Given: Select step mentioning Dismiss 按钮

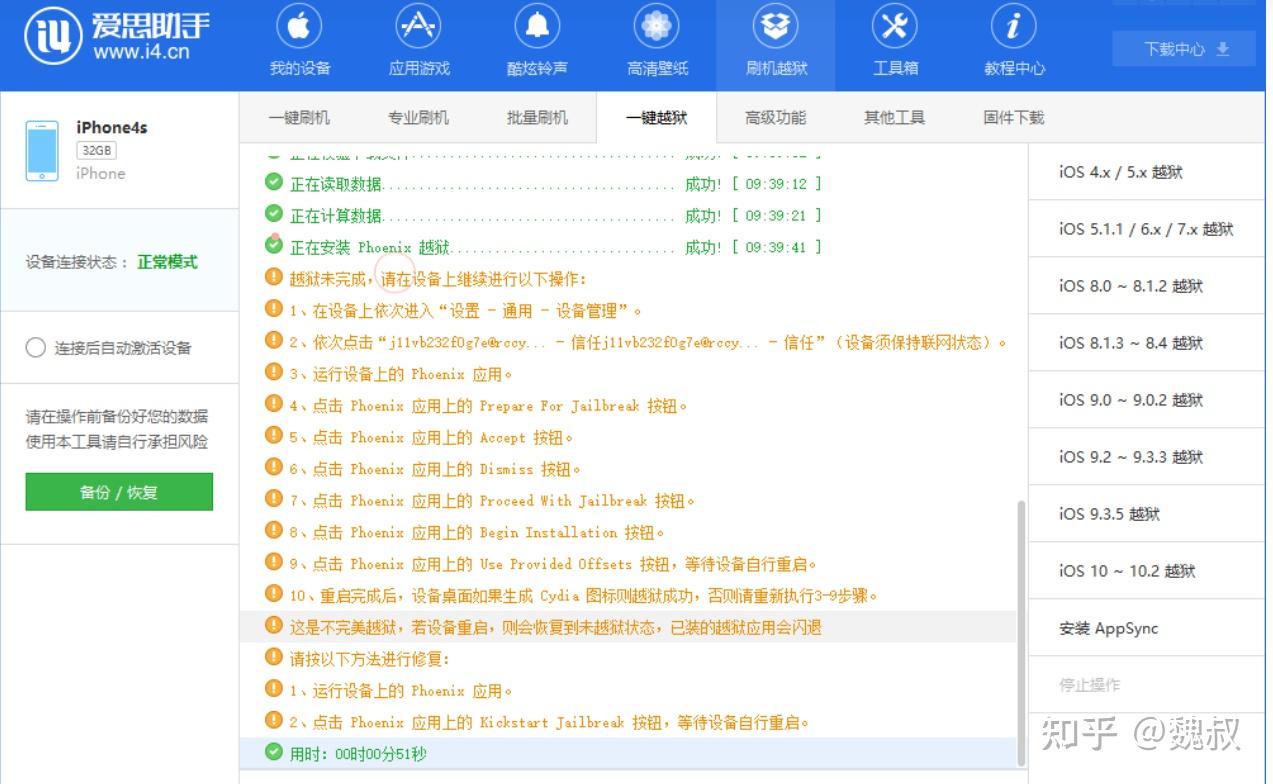Looking at the screenshot, I should point(628,469).
